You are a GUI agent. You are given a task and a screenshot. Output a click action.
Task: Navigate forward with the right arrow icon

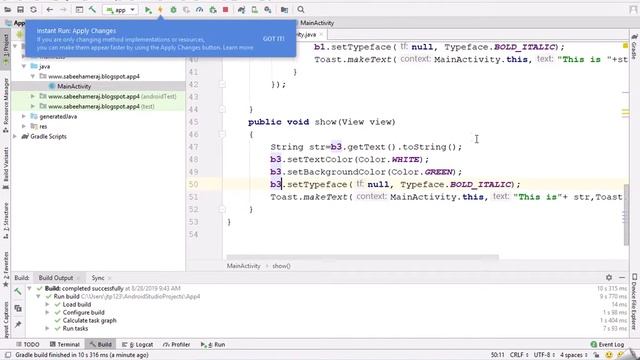coord(63,9)
